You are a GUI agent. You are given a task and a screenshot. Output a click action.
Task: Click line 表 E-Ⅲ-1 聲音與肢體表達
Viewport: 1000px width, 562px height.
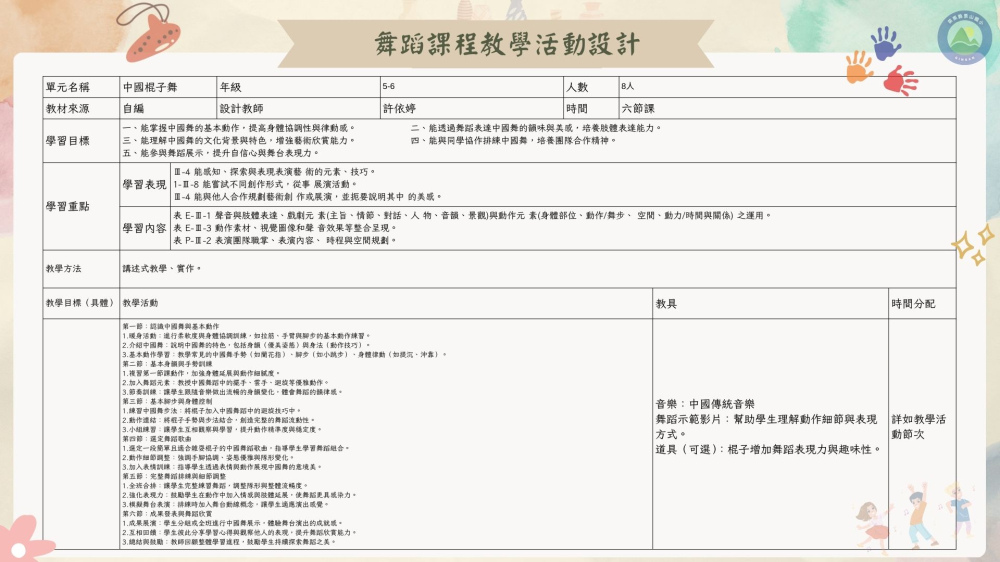pyautogui.click(x=473, y=216)
